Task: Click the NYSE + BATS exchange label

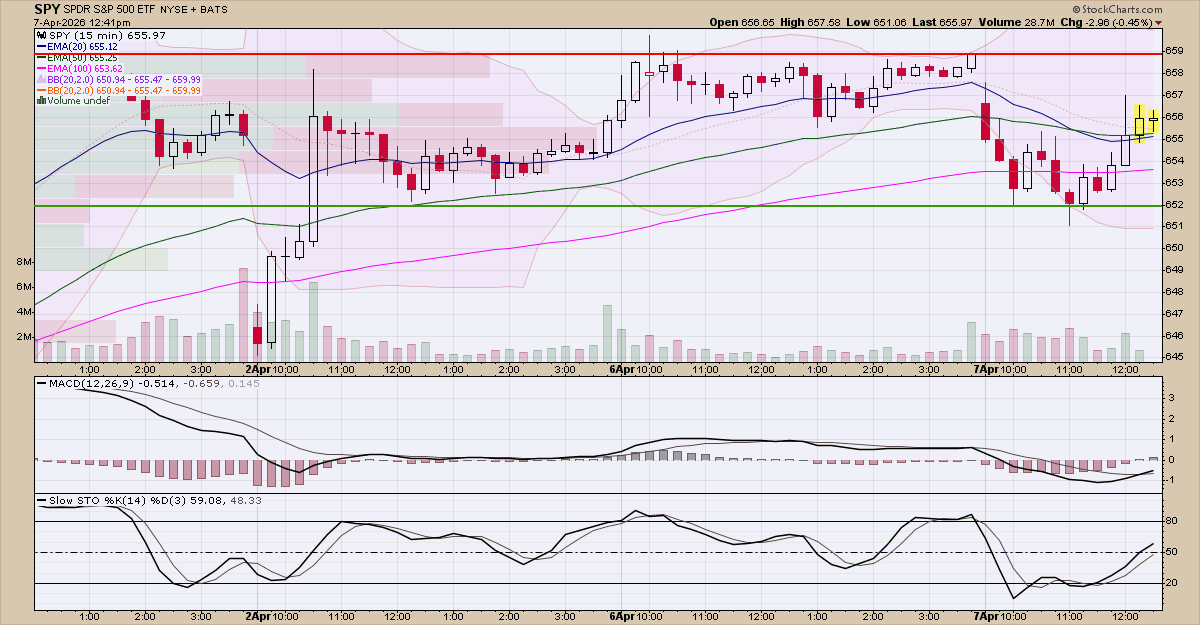Action: pyautogui.click(x=192, y=9)
